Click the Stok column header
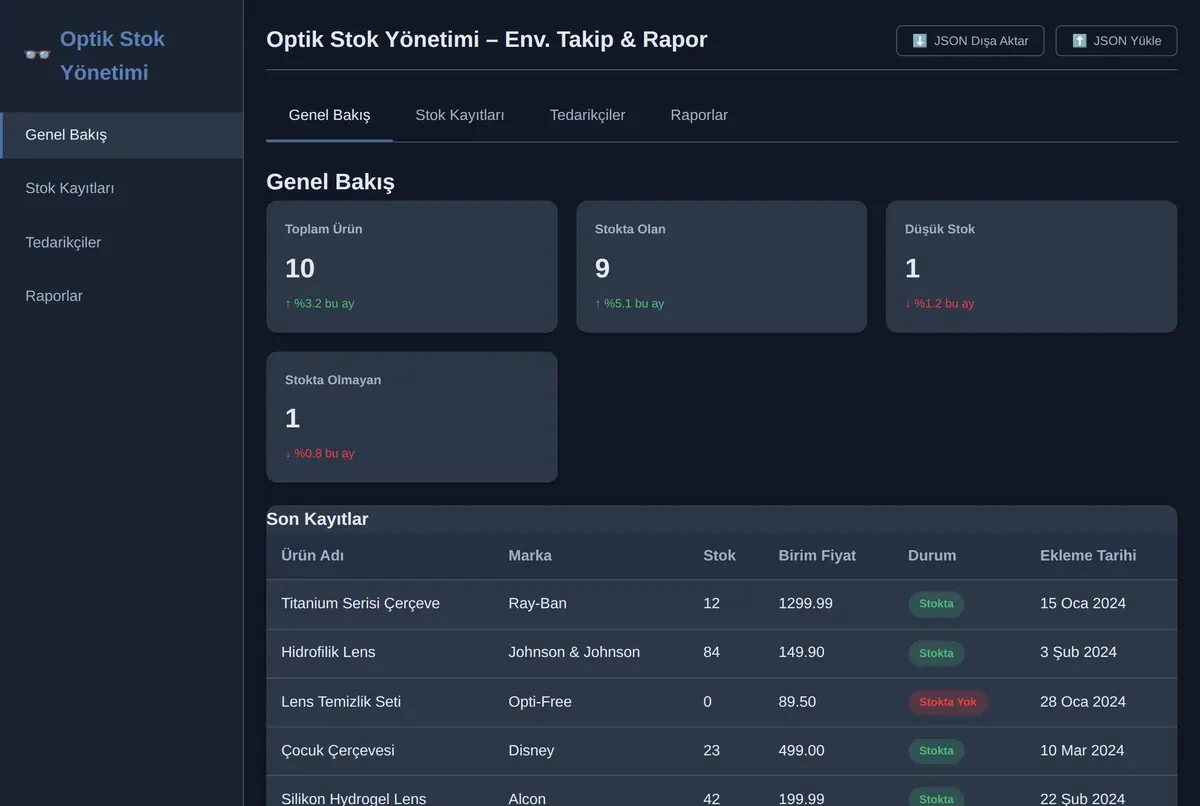This screenshot has width=1200, height=806. [x=719, y=555]
